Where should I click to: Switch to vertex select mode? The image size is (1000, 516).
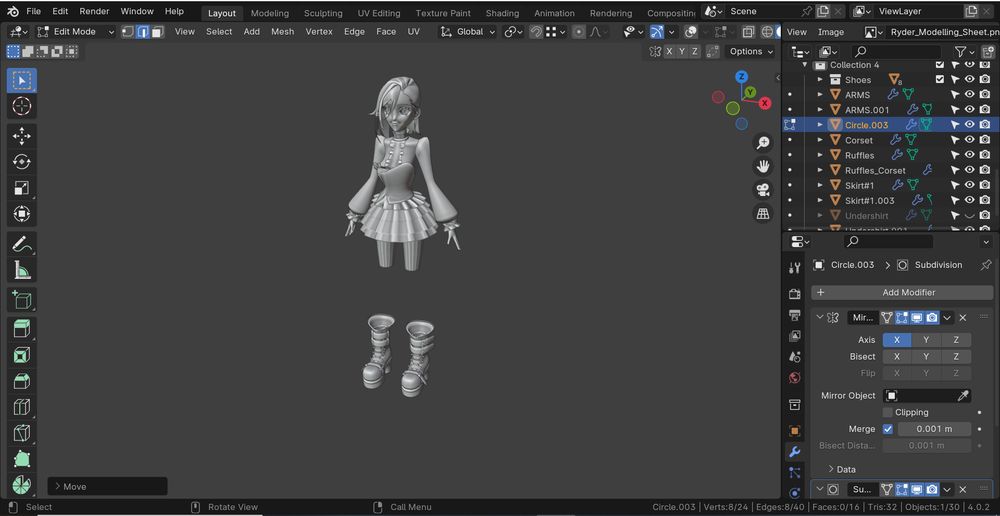tap(128, 31)
